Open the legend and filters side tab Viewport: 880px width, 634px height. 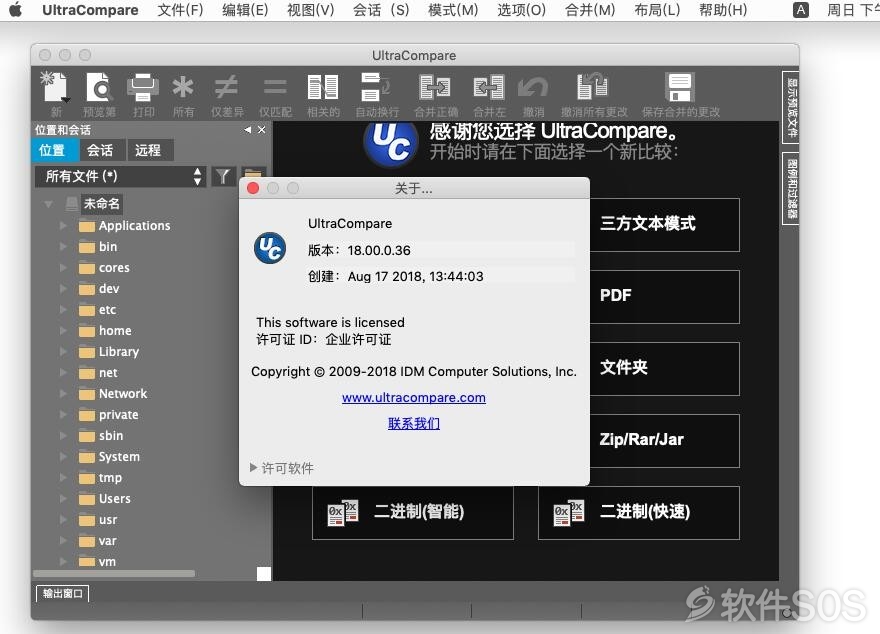[790, 189]
